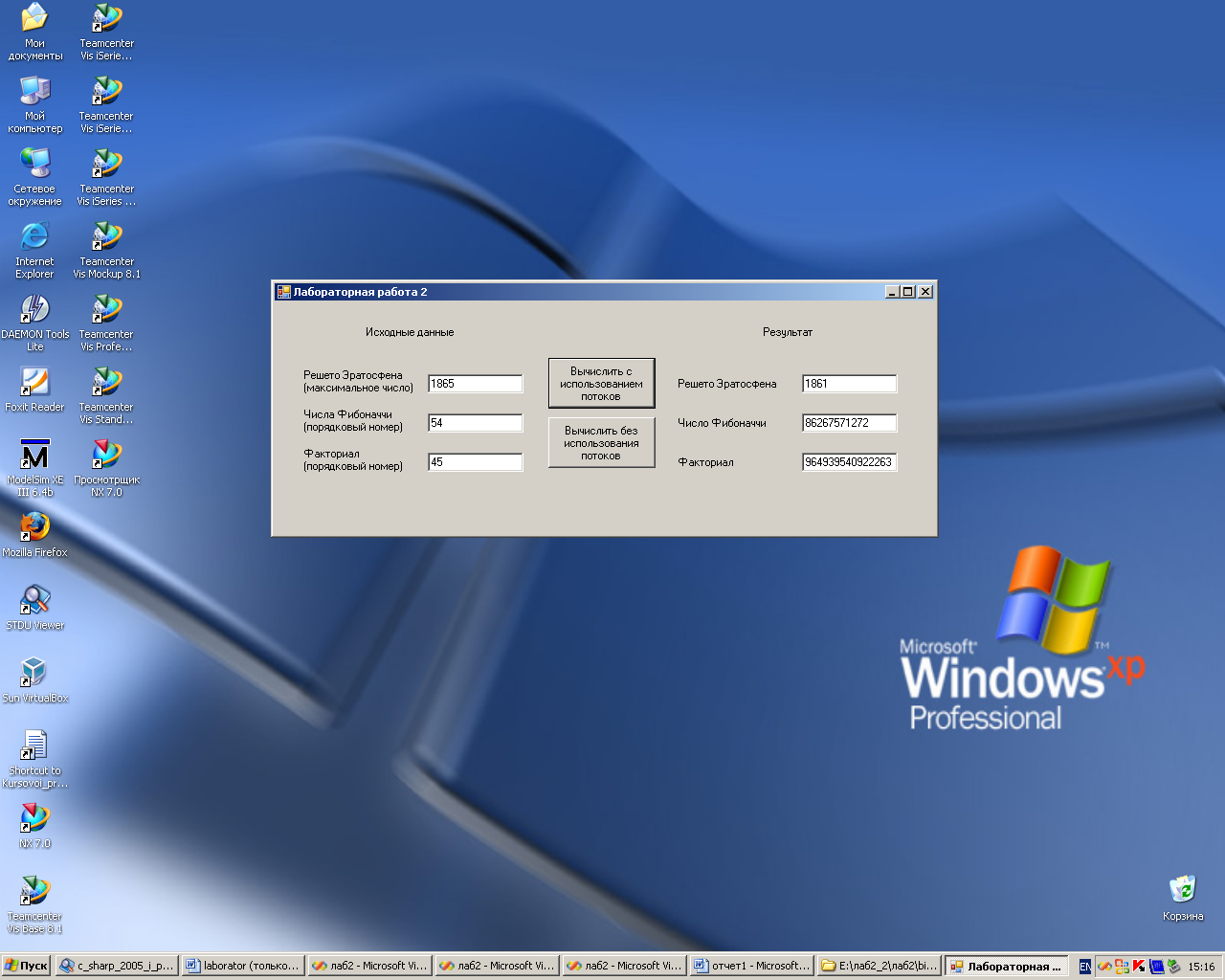The width and height of the screenshot is (1225, 980).
Task: Click the Safely Remove Hardware tray icon
Action: (1173, 967)
